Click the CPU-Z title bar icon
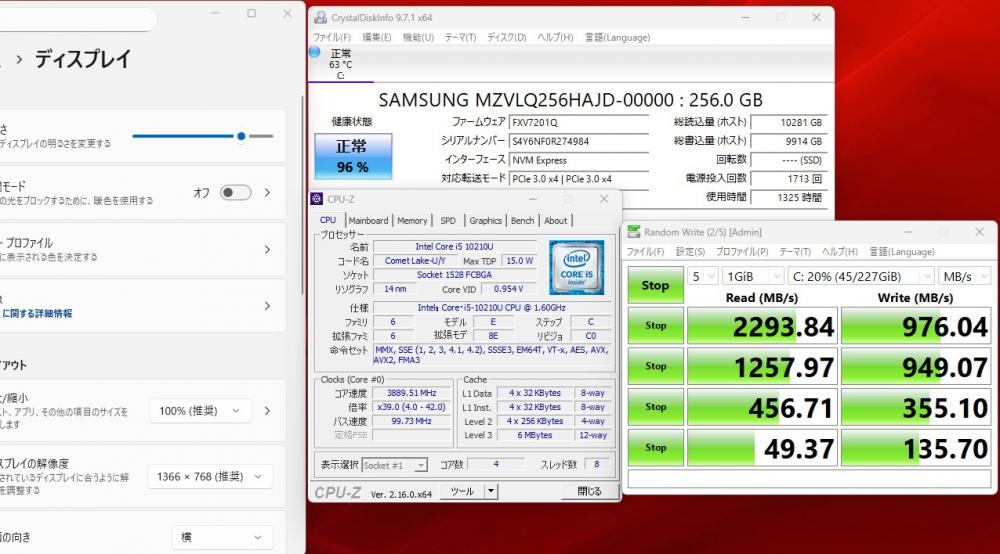This screenshot has height=554, width=1000. point(317,199)
